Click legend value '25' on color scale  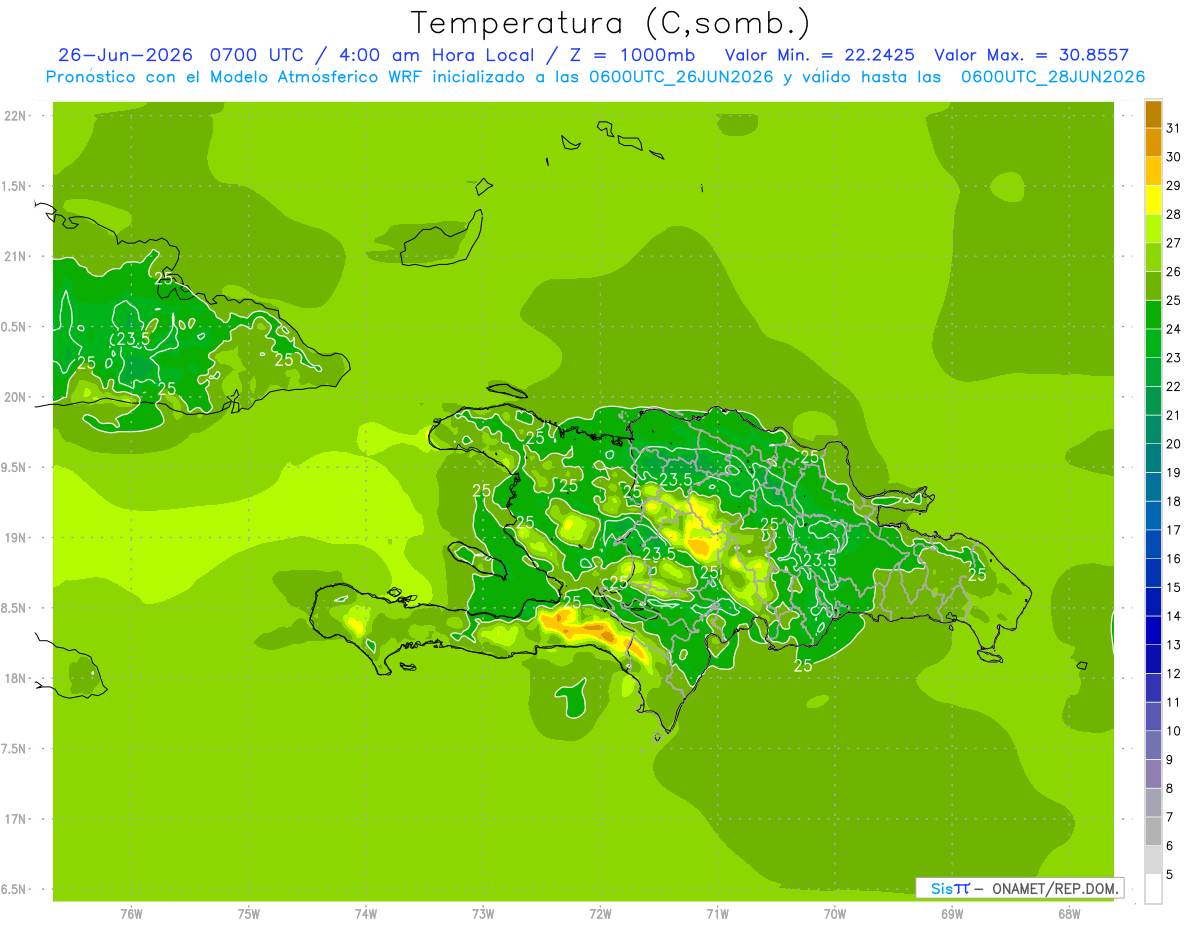(1174, 300)
